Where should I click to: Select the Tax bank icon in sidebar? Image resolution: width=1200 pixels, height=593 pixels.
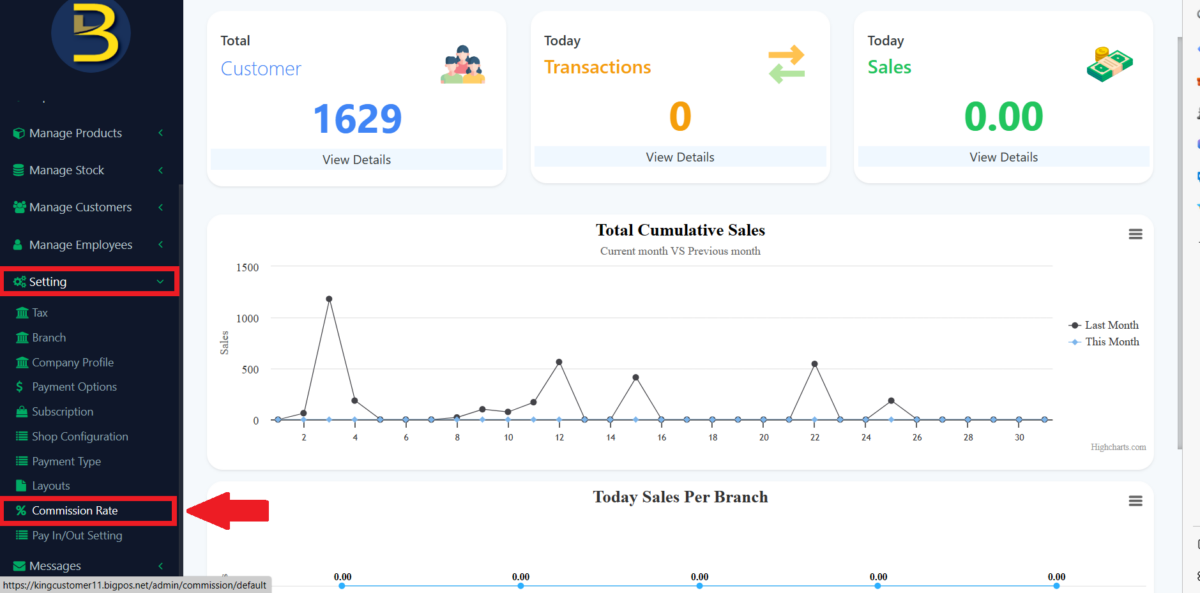click(x=22, y=312)
